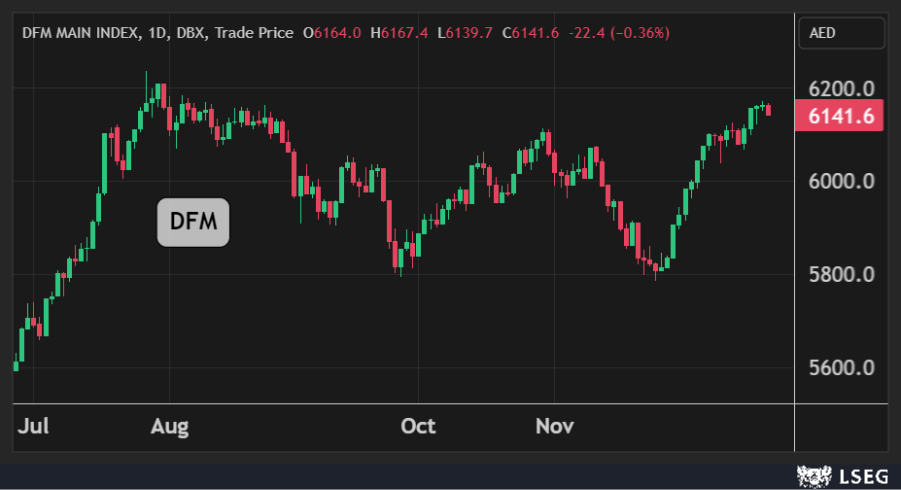Click the Nov label on time axis
The height and width of the screenshot is (490, 901).
(x=554, y=426)
